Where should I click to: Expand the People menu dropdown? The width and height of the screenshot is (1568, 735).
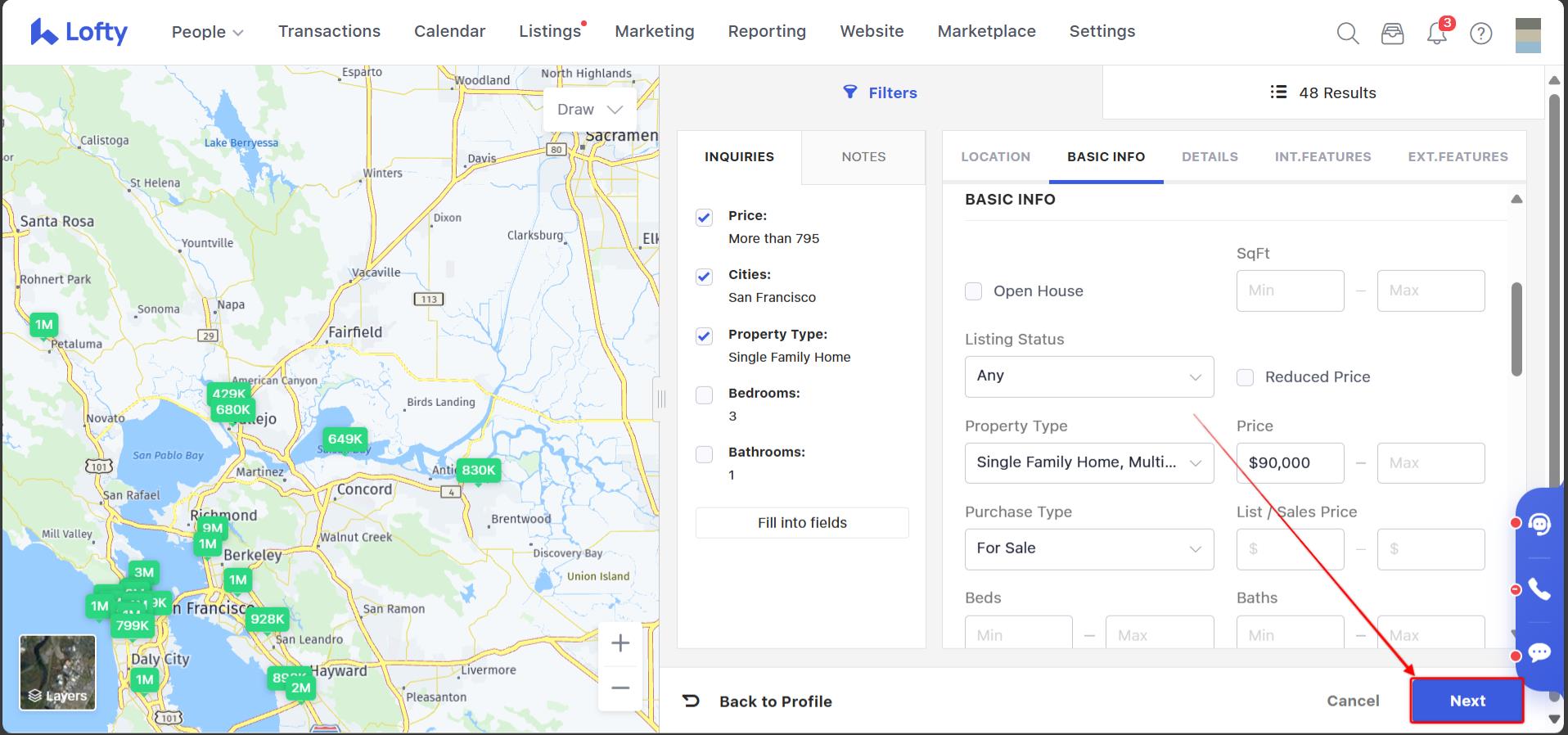tap(207, 32)
